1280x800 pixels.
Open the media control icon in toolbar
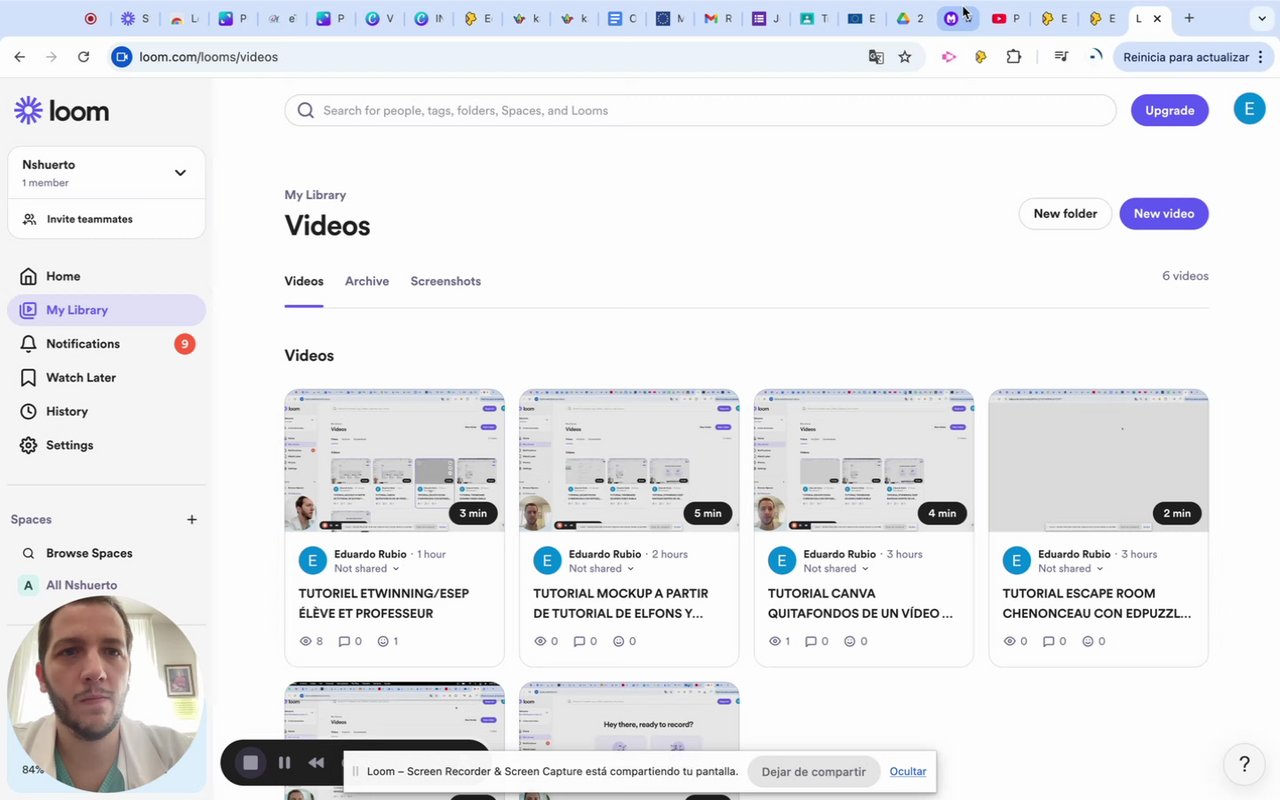(x=1061, y=57)
